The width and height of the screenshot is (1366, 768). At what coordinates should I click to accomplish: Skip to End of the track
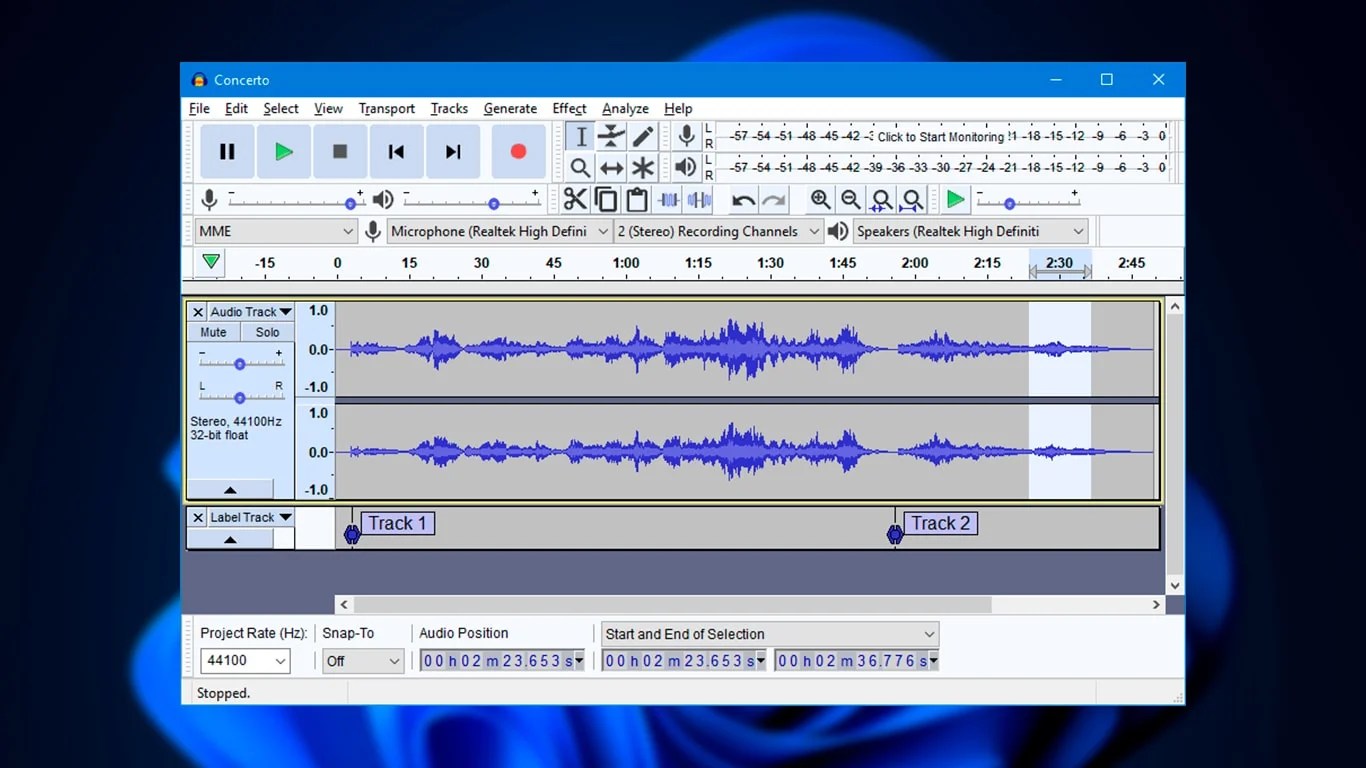pos(453,152)
